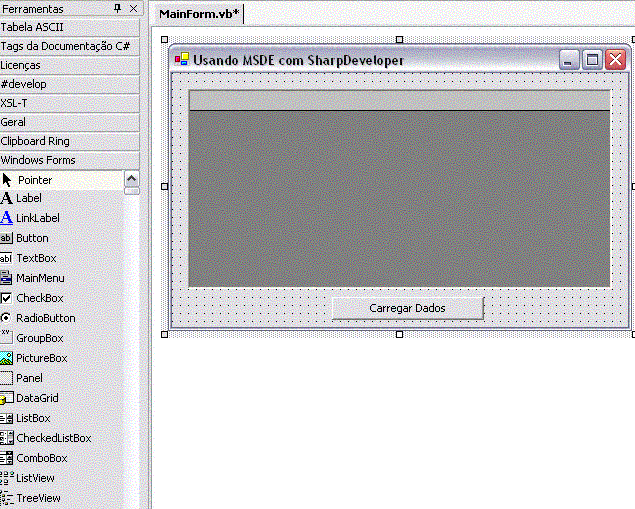Select the CheckBox control icon
This screenshot has width=635, height=509.
tap(6, 298)
